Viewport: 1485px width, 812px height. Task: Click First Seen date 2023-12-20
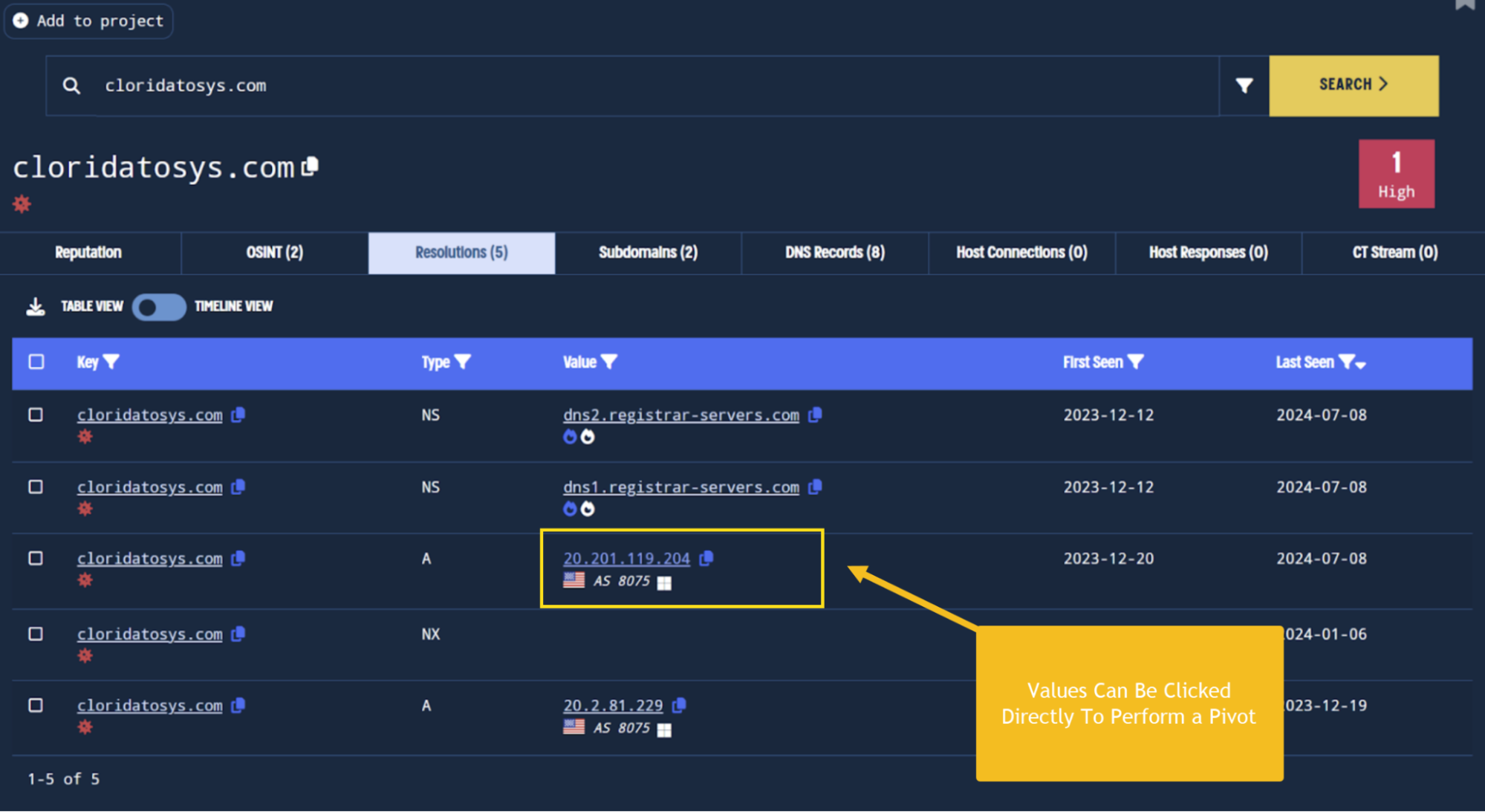point(1108,559)
